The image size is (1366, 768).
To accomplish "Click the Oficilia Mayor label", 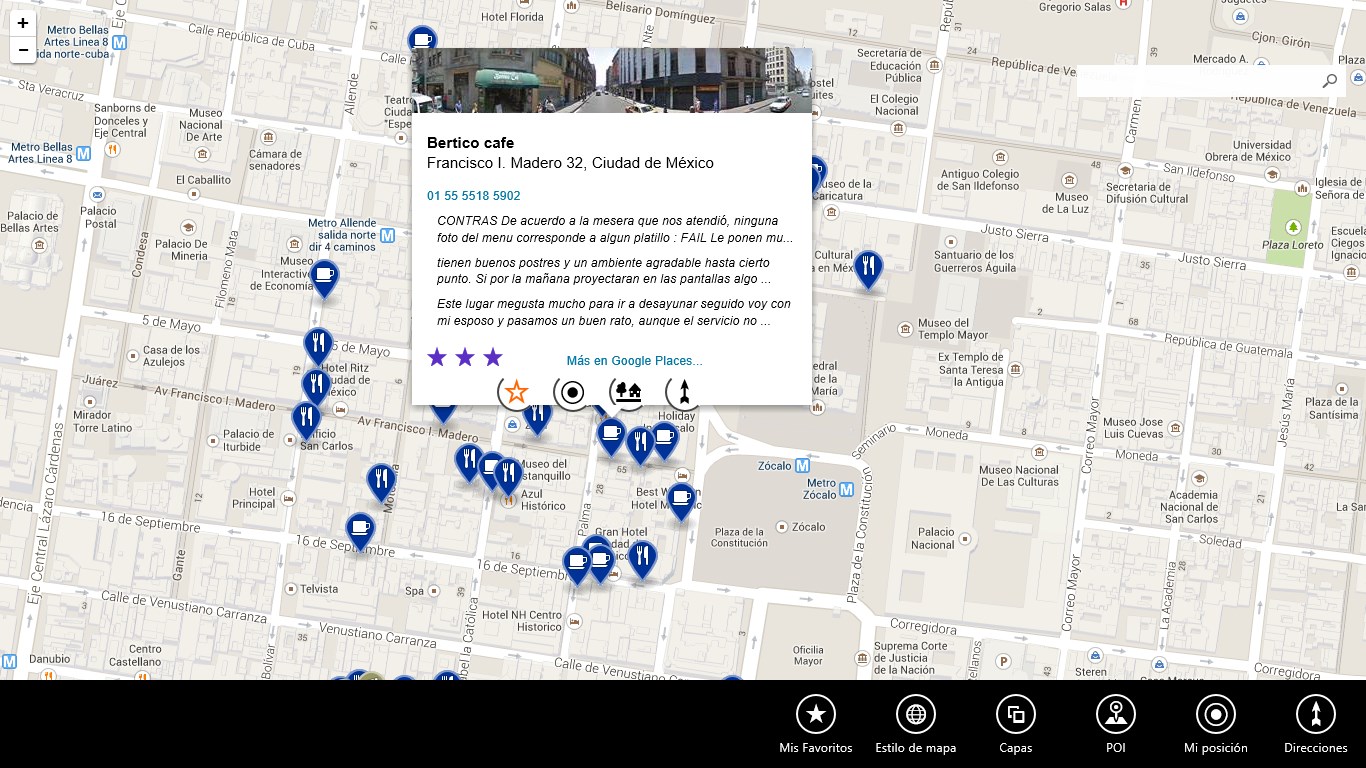I will (x=808, y=656).
